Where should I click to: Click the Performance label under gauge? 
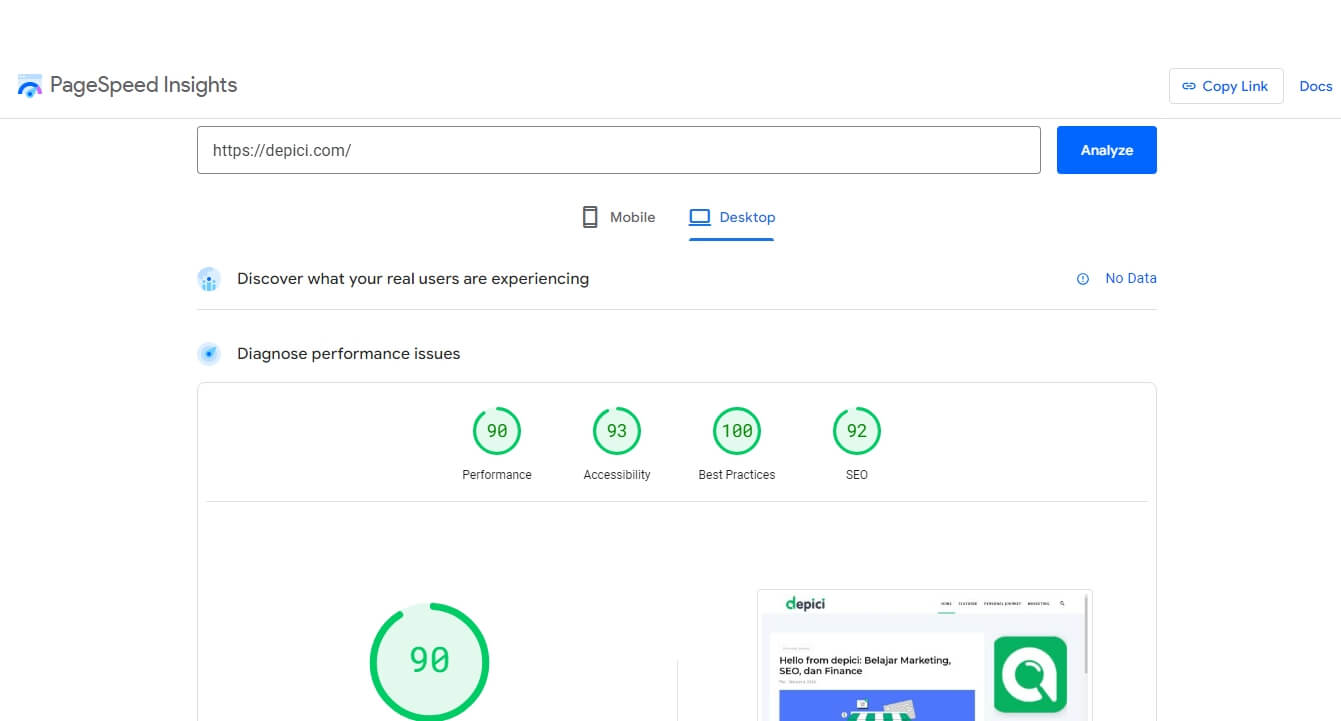(x=497, y=475)
